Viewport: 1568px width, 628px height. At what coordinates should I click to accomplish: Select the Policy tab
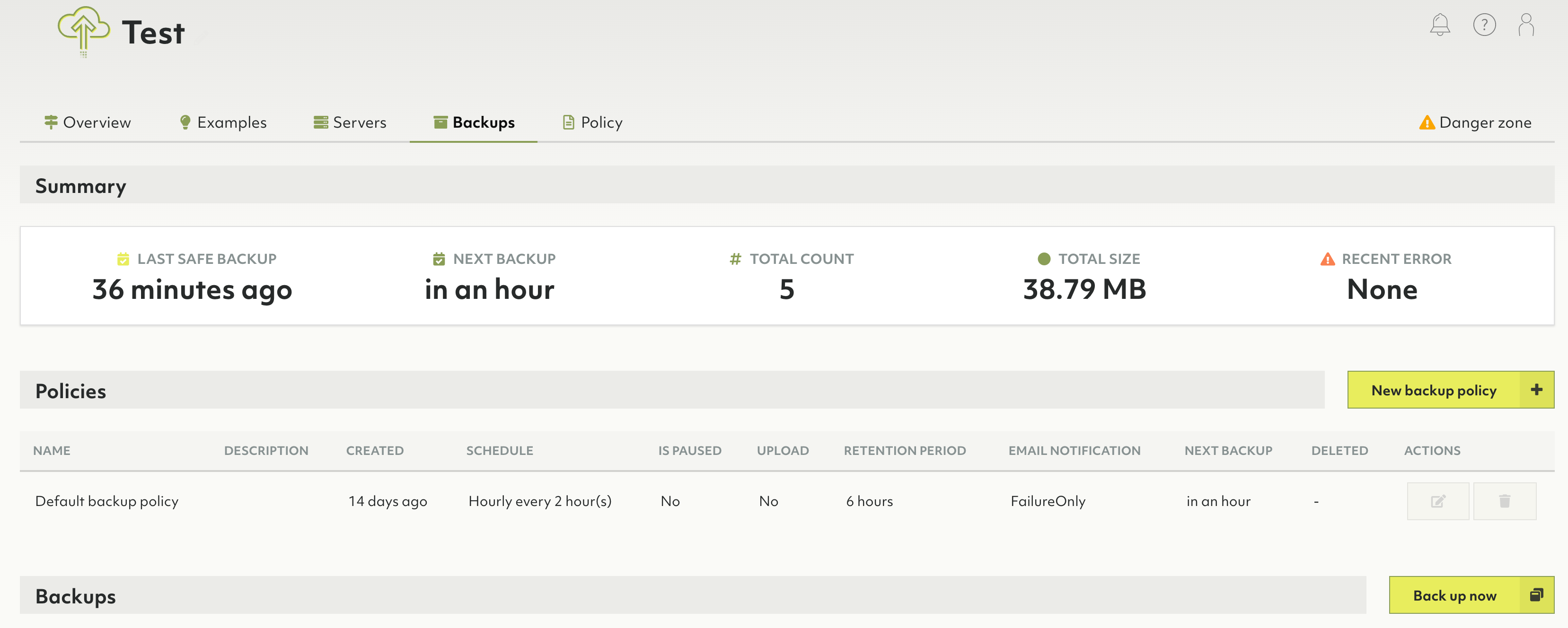pyautogui.click(x=592, y=123)
